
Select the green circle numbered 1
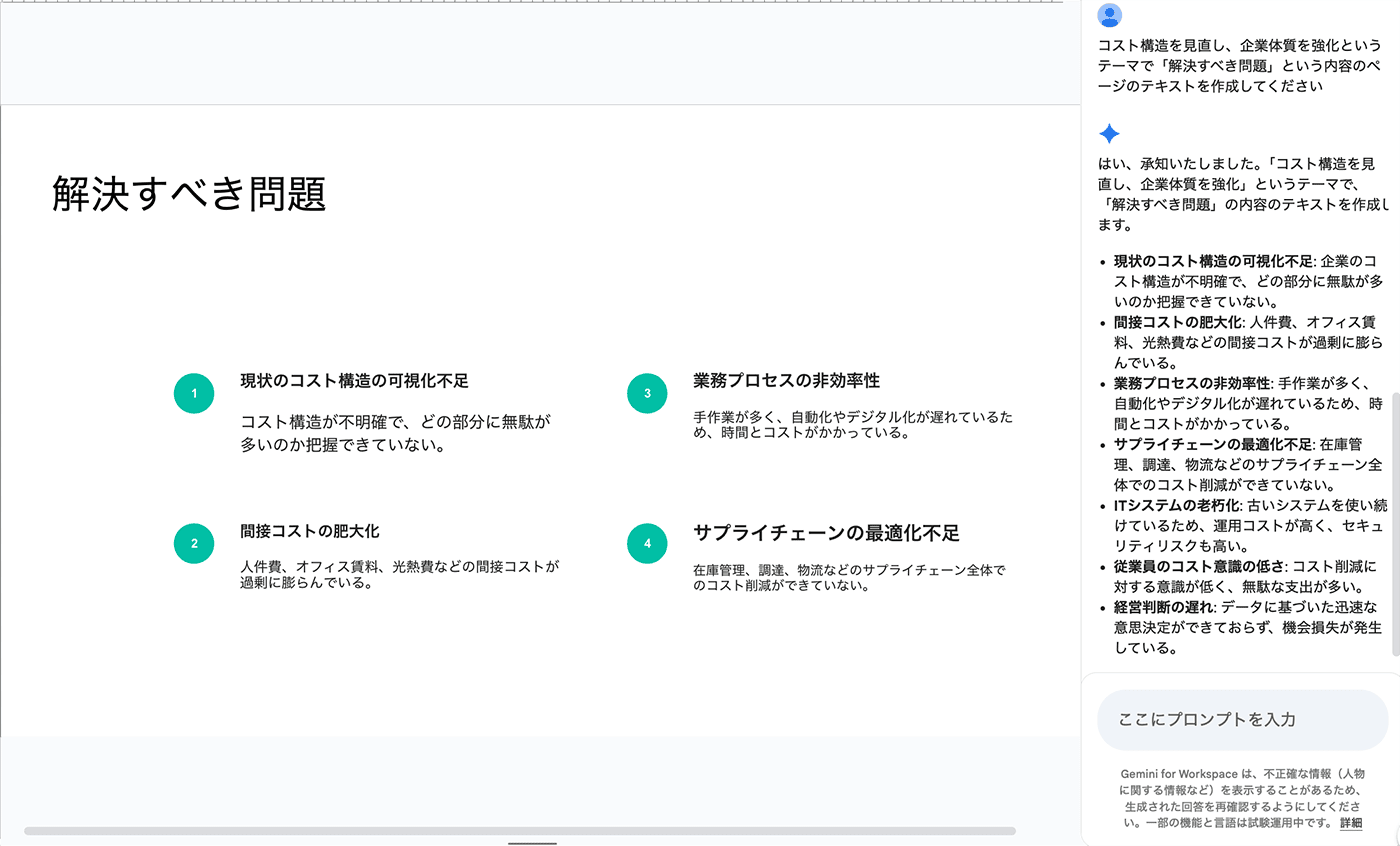tap(194, 394)
